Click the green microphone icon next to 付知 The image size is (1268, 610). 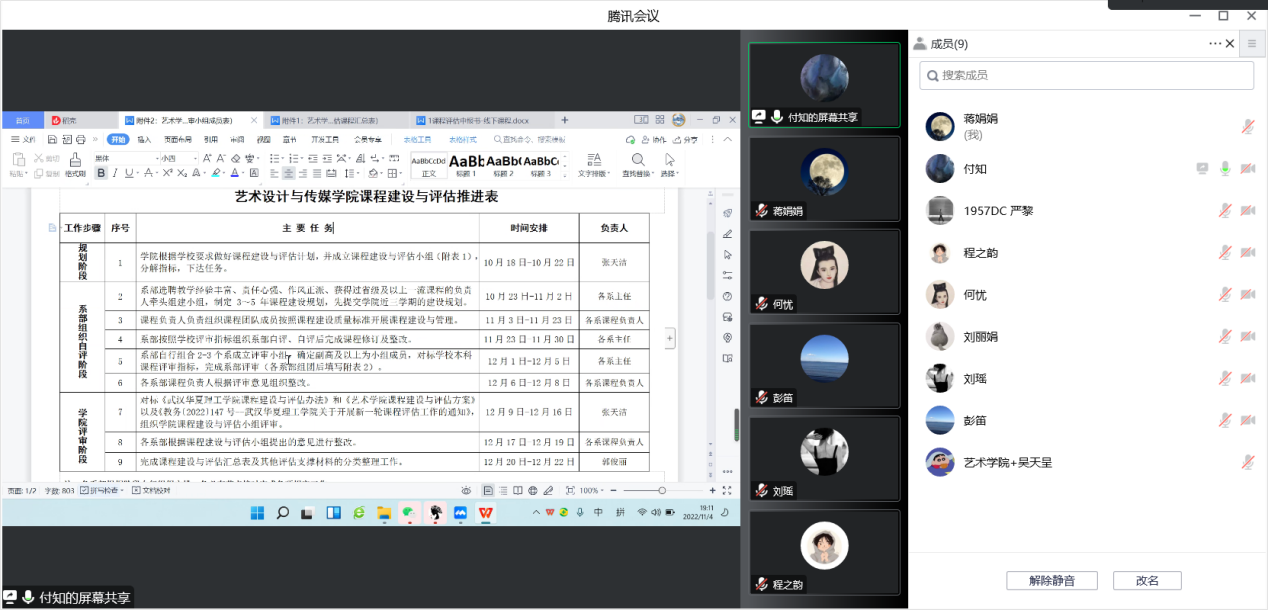[1224, 169]
